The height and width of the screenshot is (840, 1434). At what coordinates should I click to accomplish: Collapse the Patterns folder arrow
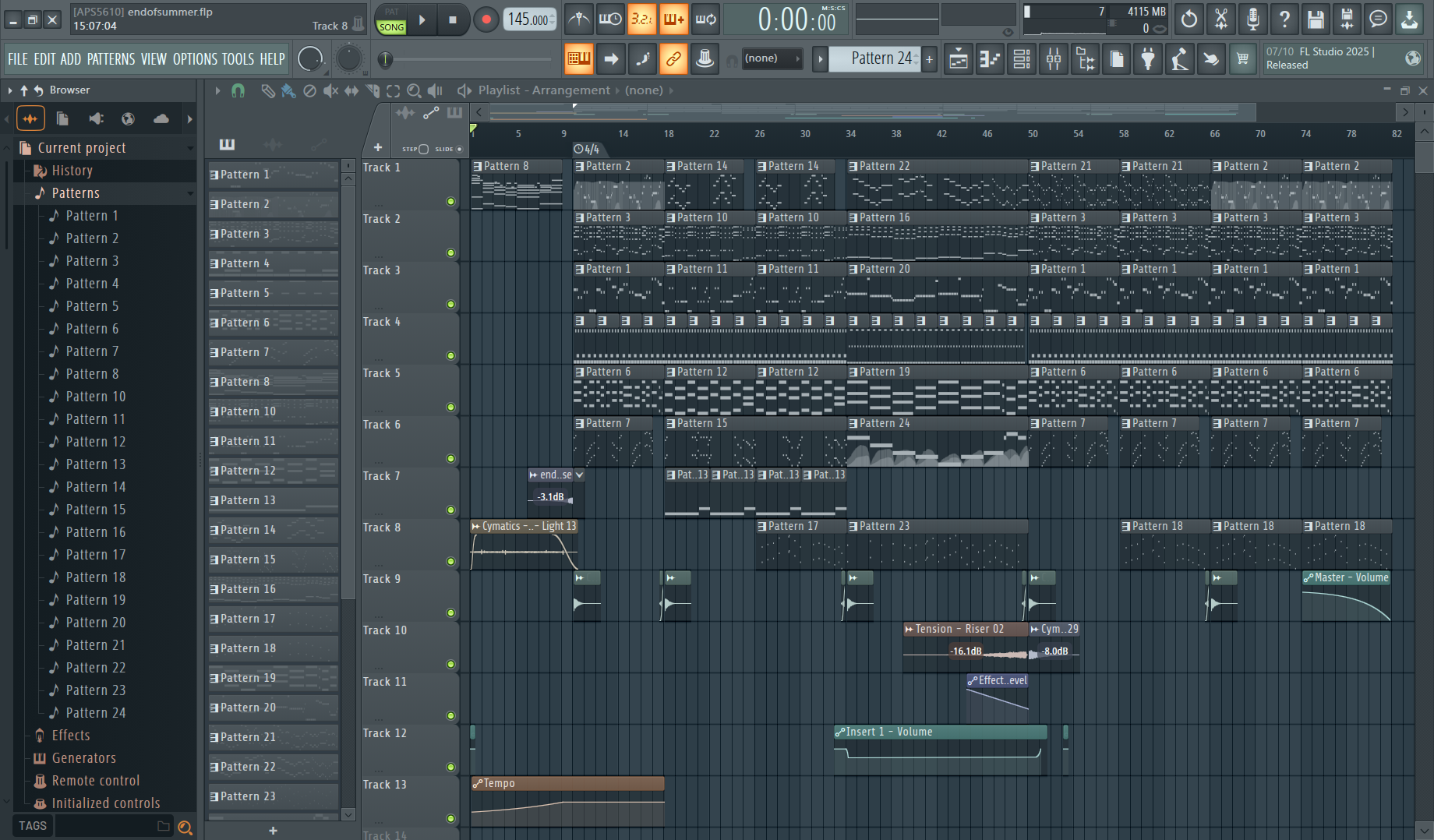click(x=190, y=193)
